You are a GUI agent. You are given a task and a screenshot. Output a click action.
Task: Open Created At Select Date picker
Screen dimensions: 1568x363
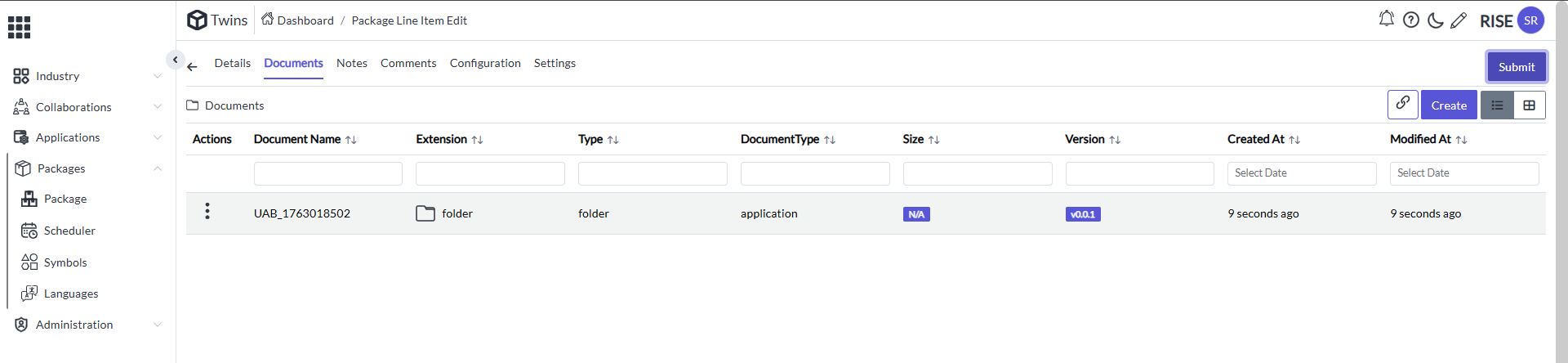coord(1302,173)
